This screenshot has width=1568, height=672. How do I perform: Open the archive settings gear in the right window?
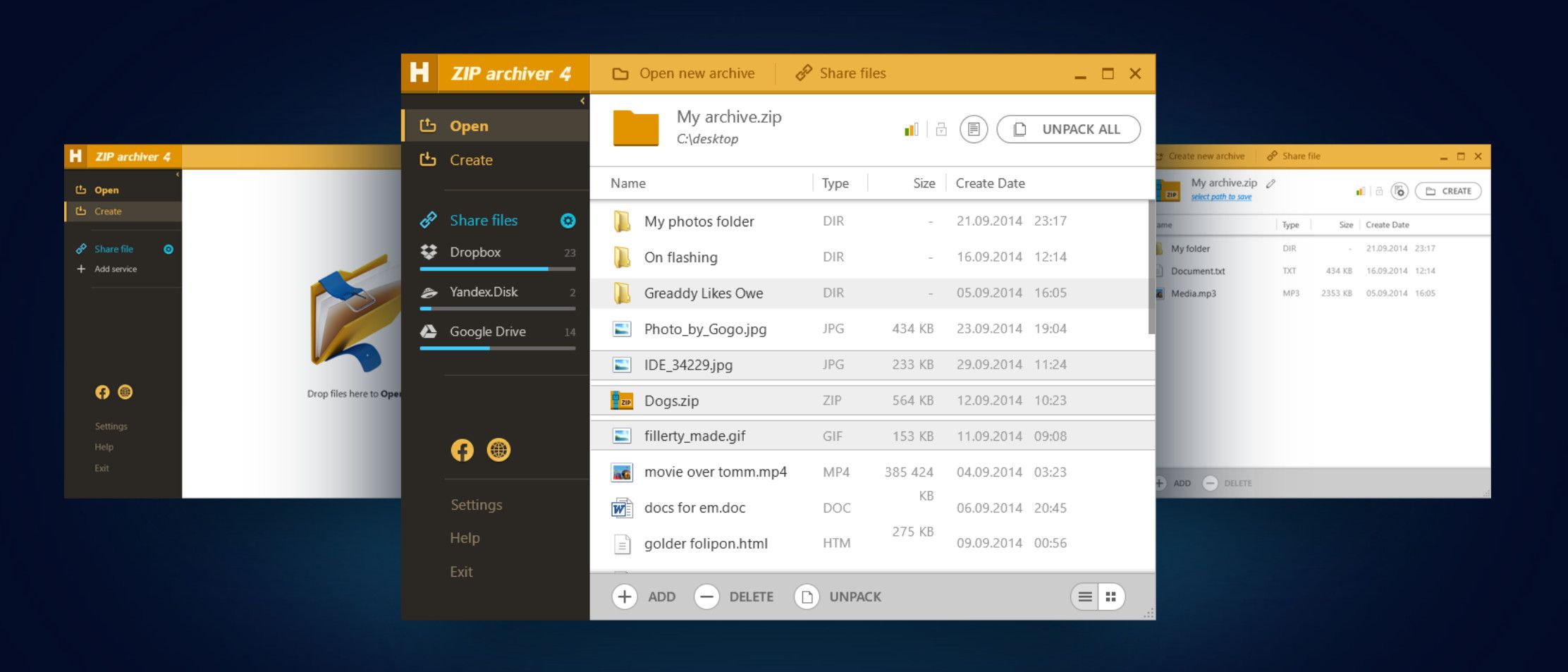1400,191
